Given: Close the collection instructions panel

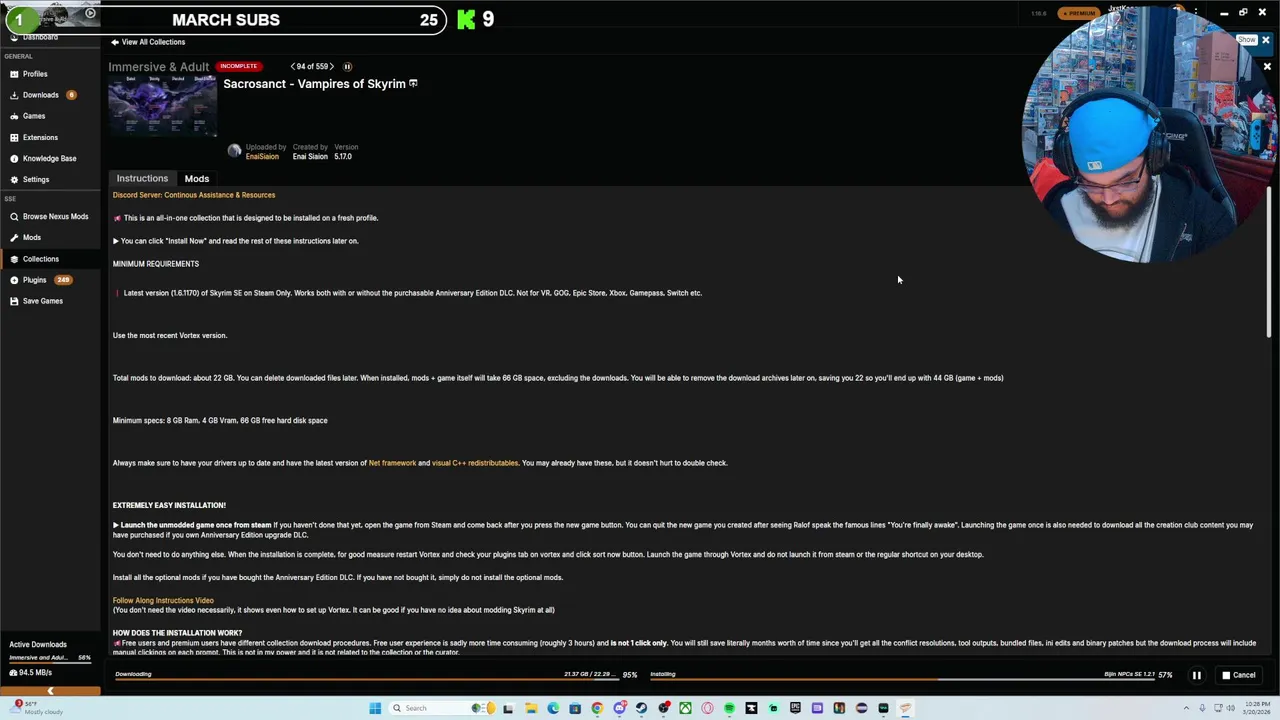Looking at the screenshot, I should 1267,67.
